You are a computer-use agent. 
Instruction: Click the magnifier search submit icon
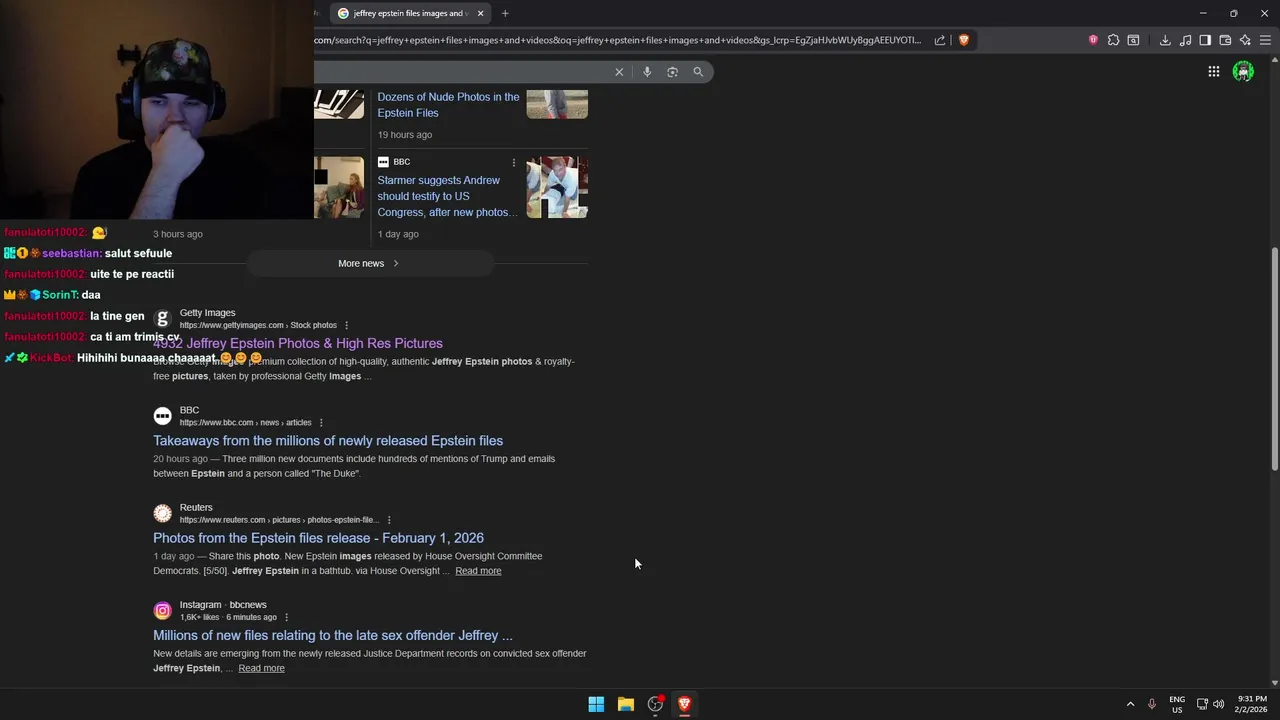pos(698,72)
